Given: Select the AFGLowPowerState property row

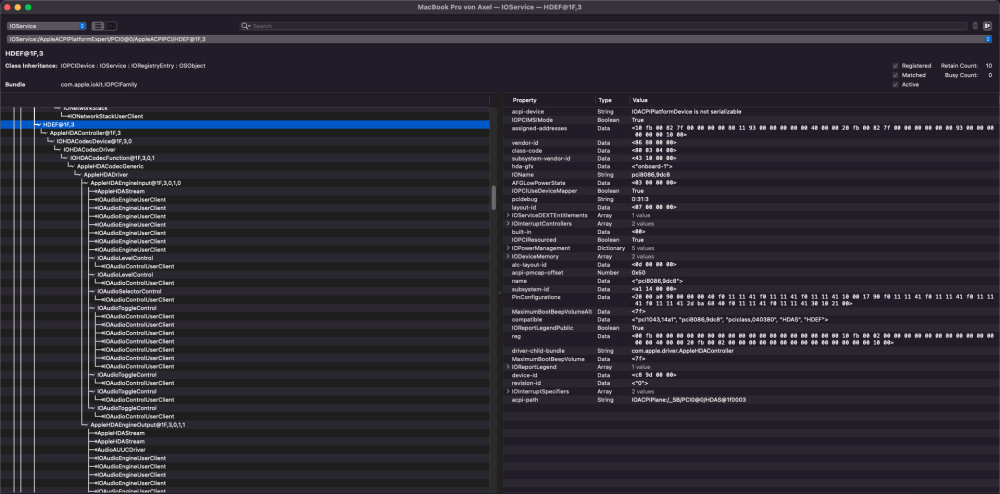Looking at the screenshot, I should pyautogui.click(x=751, y=183).
